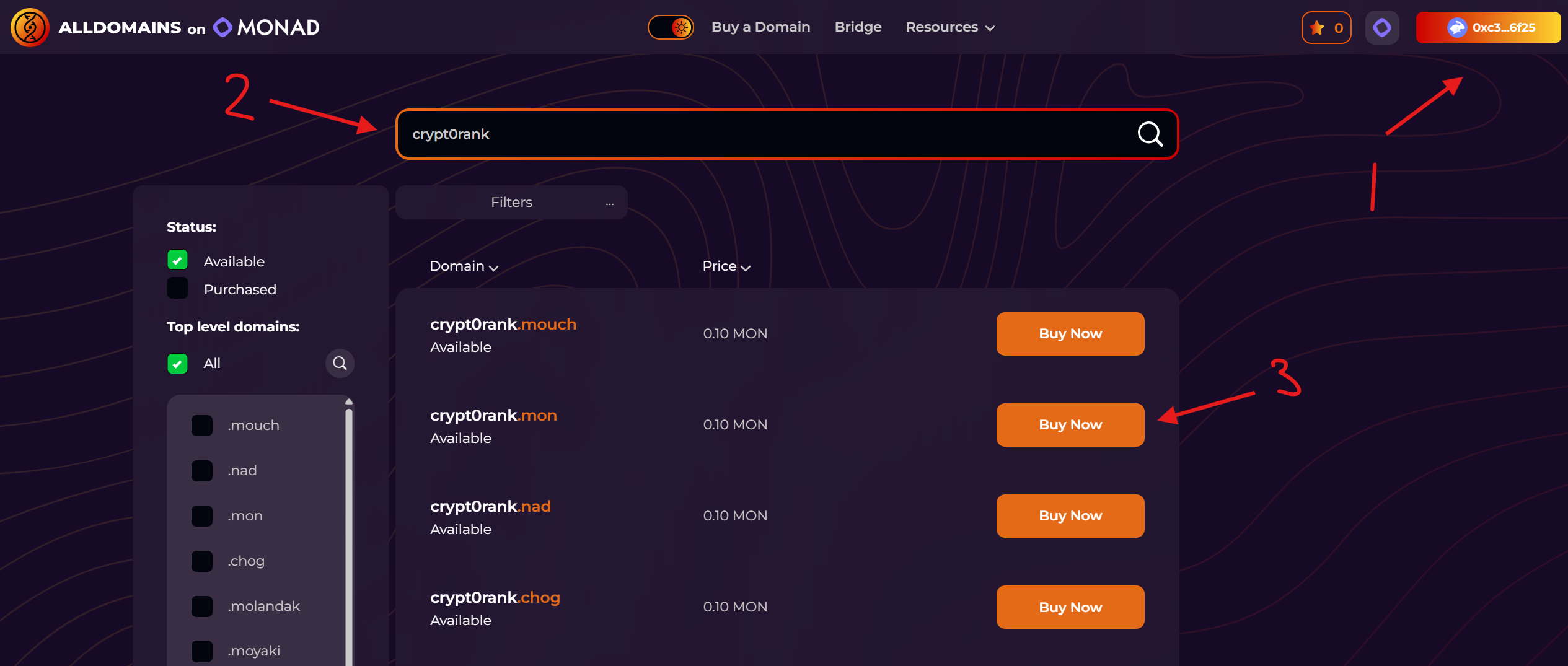Sort by the Domain column chevron

coord(493,268)
